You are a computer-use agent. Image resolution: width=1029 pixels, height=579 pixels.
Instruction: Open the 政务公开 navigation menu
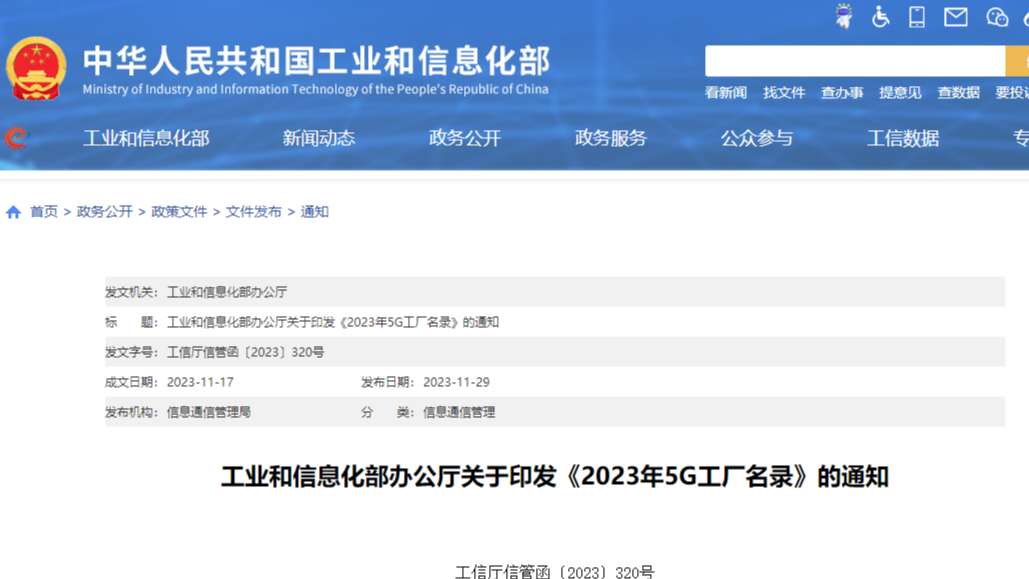click(464, 138)
